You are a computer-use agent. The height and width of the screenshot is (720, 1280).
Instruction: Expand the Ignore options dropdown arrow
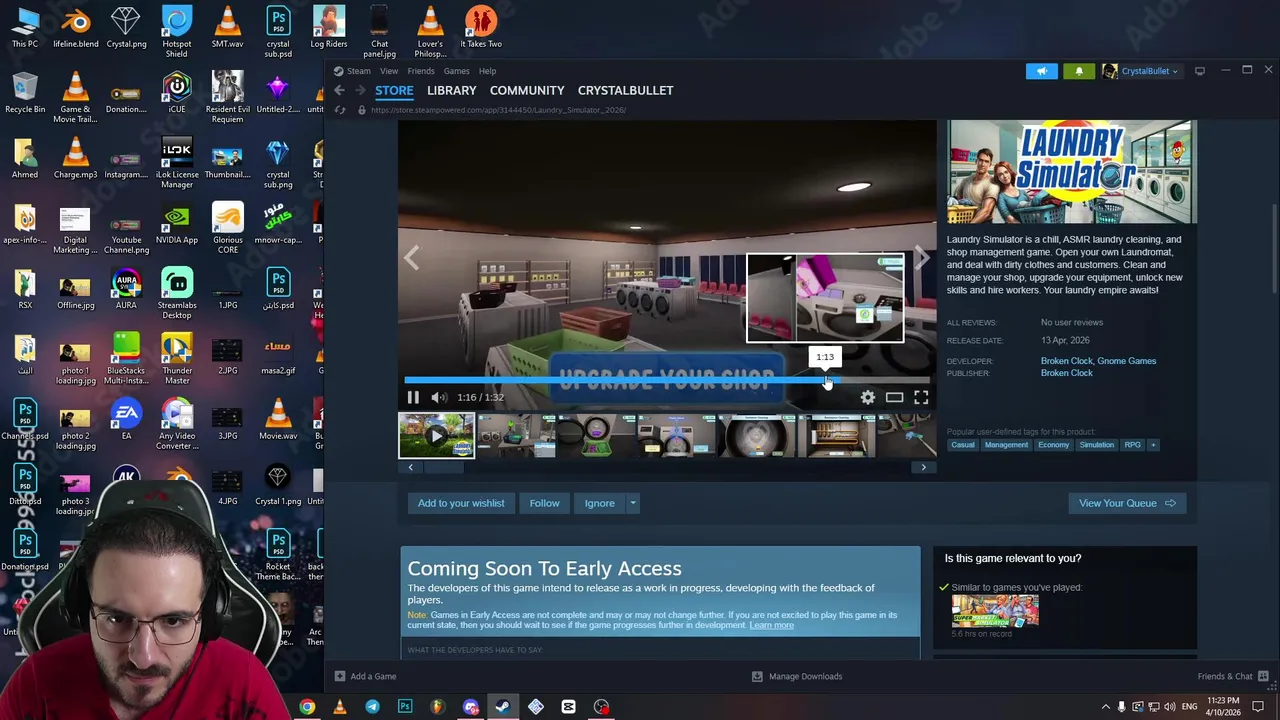[x=632, y=503]
